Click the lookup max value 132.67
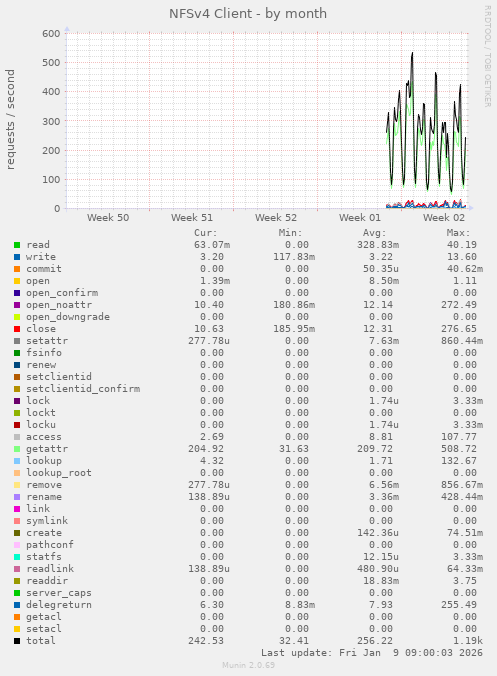Viewport: 497px width, 676px height. (x=459, y=461)
